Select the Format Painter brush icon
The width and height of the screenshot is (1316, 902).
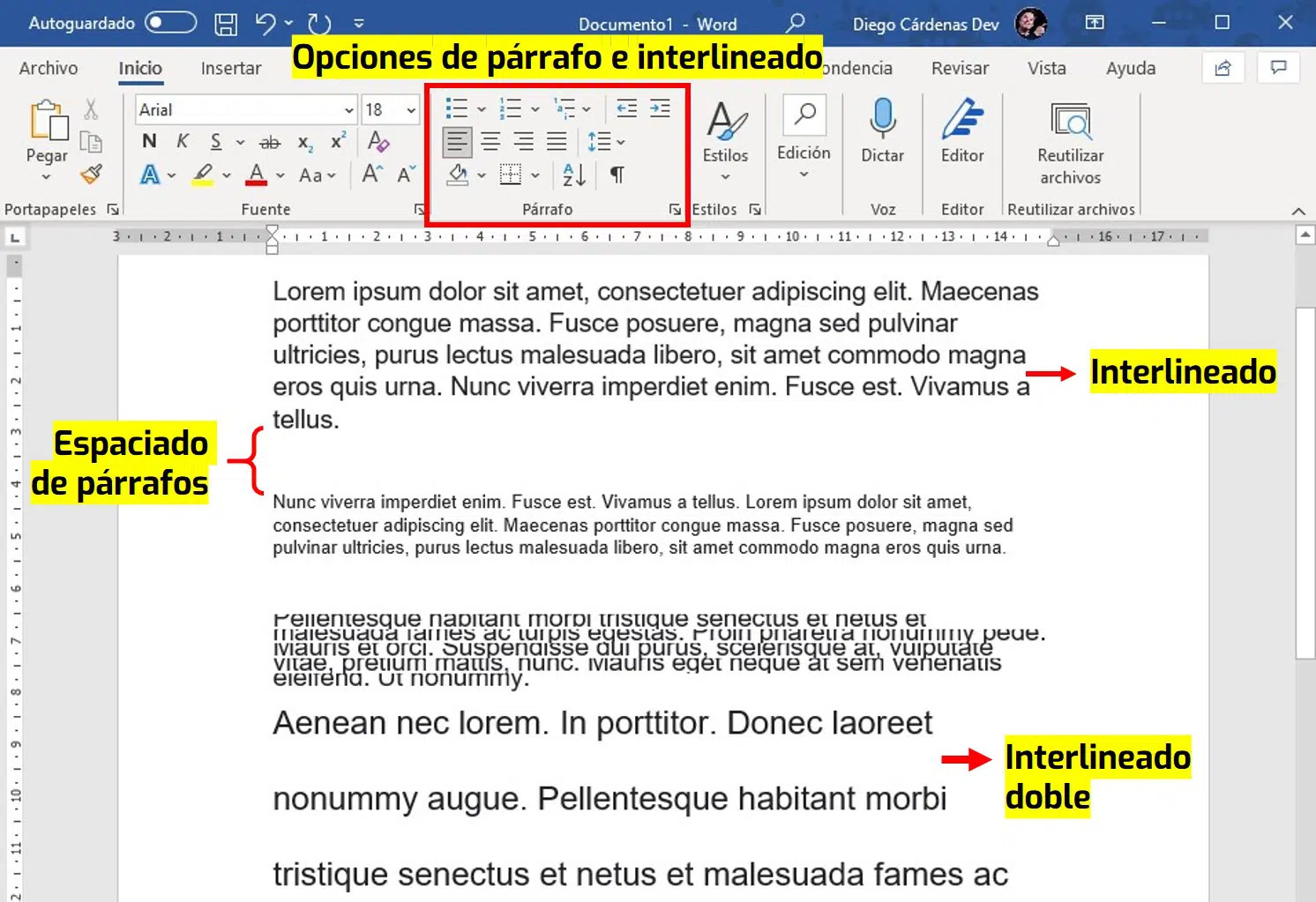pos(91,175)
